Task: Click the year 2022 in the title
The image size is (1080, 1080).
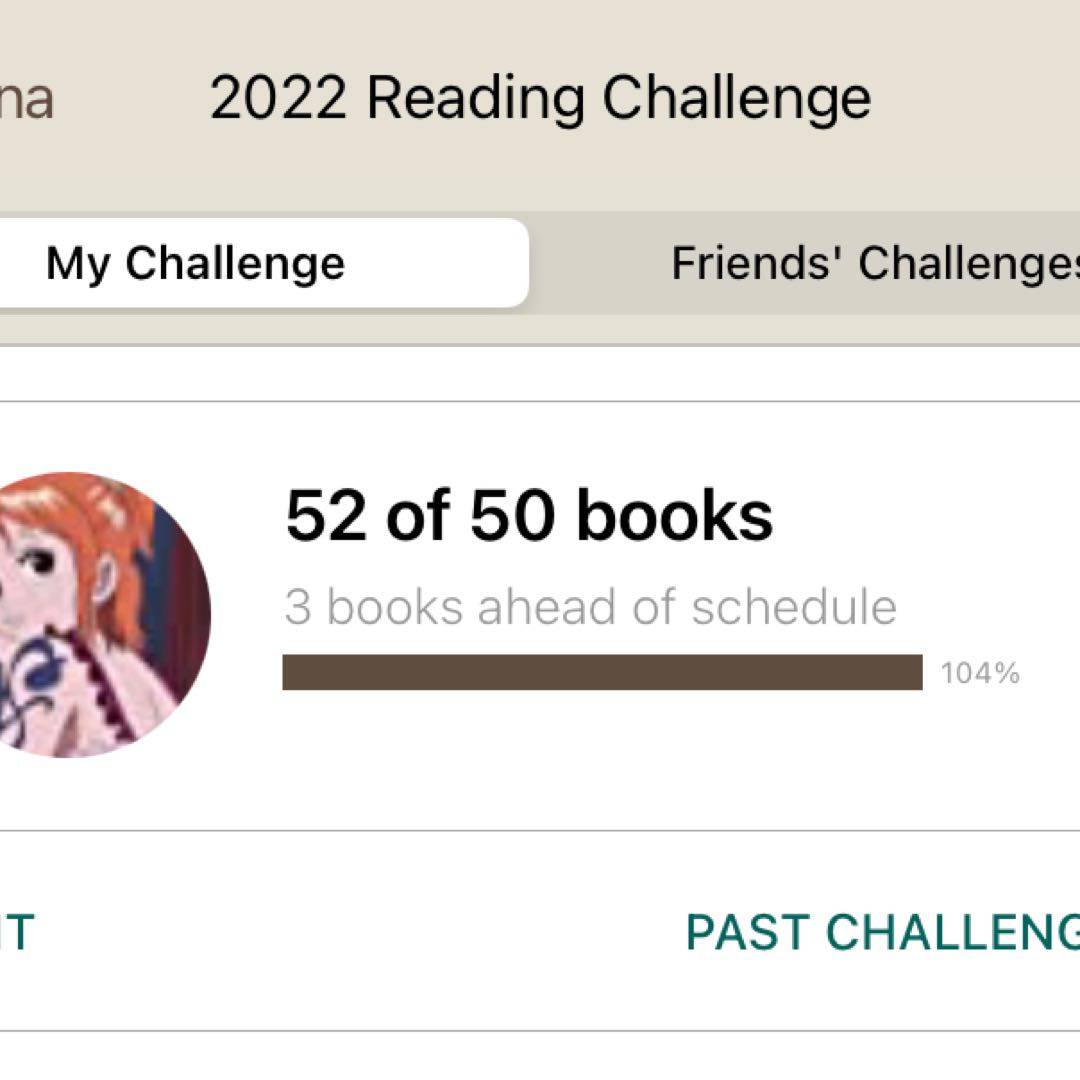Action: (x=278, y=98)
